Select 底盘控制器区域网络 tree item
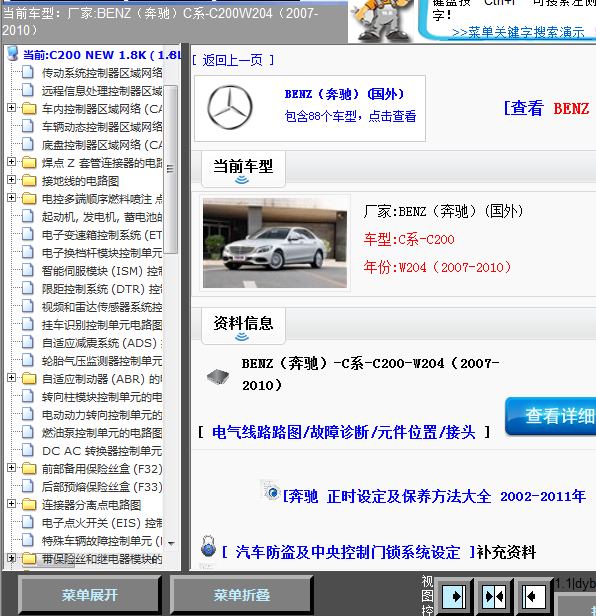This screenshot has width=596, height=616. click(102, 145)
